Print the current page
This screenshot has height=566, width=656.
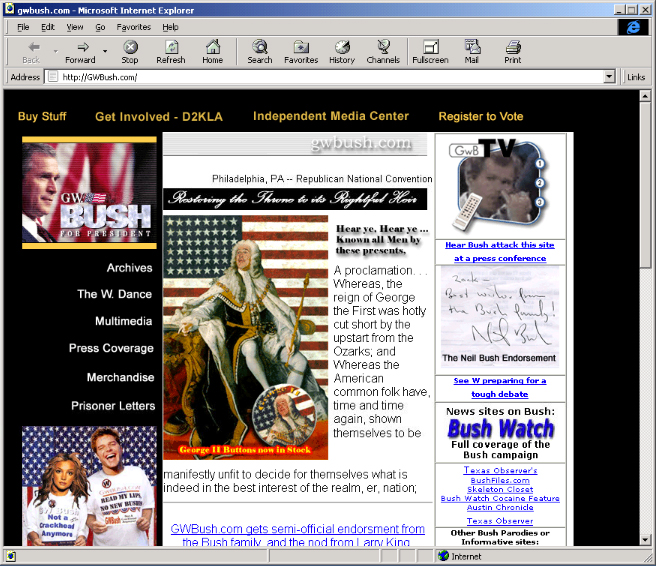[512, 51]
